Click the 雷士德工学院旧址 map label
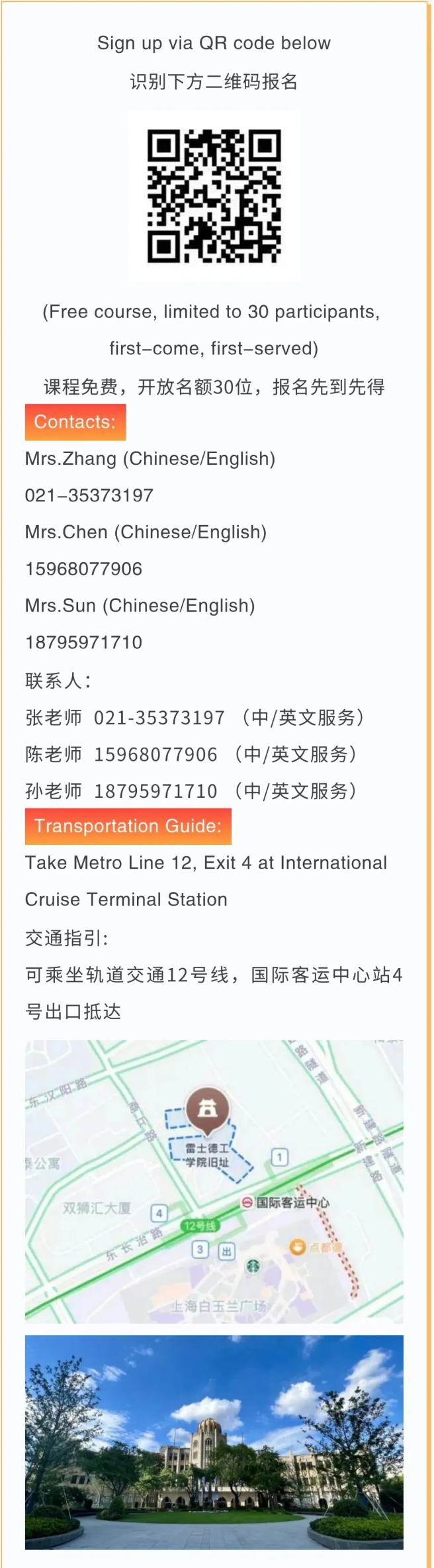434x1568 pixels. pos(207,1155)
